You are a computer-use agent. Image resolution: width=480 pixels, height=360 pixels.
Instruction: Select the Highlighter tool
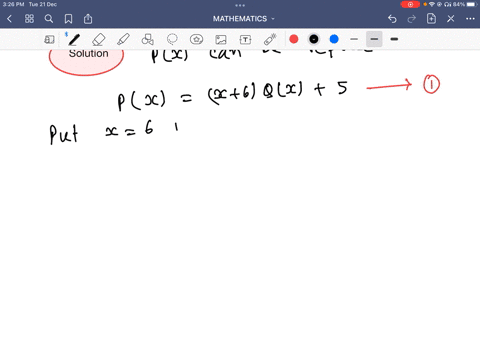click(123, 39)
